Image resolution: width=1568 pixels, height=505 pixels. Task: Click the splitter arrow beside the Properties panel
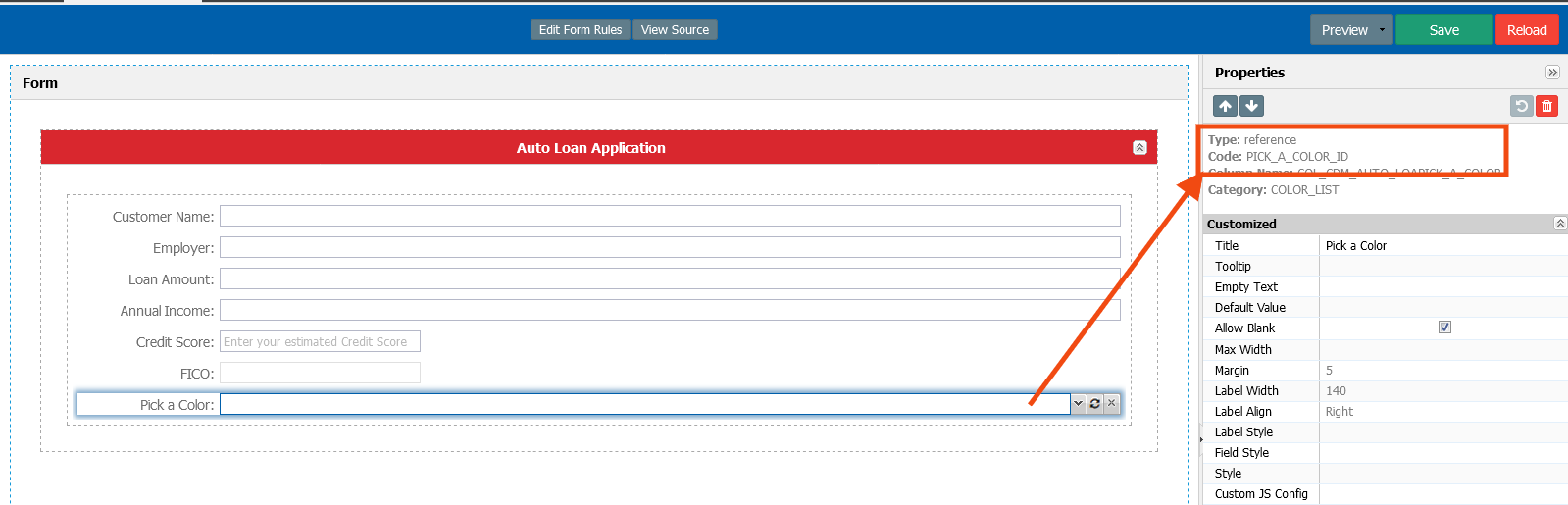pyautogui.click(x=1201, y=439)
